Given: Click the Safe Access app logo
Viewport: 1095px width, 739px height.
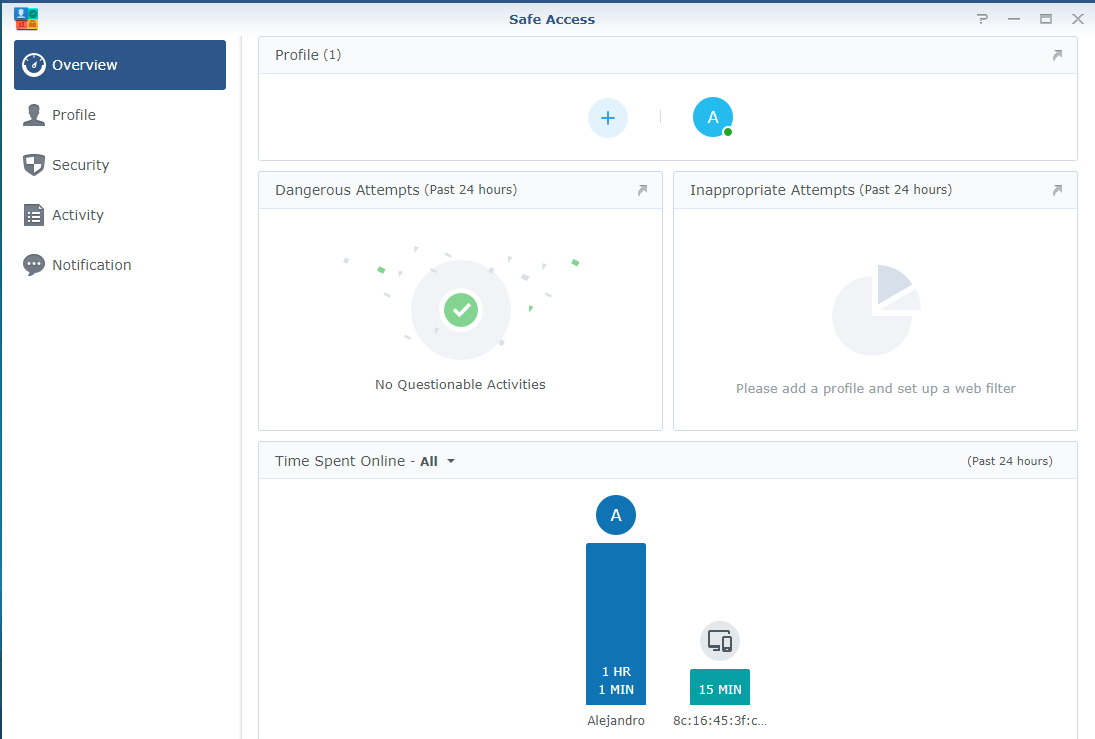Looking at the screenshot, I should coord(27,18).
